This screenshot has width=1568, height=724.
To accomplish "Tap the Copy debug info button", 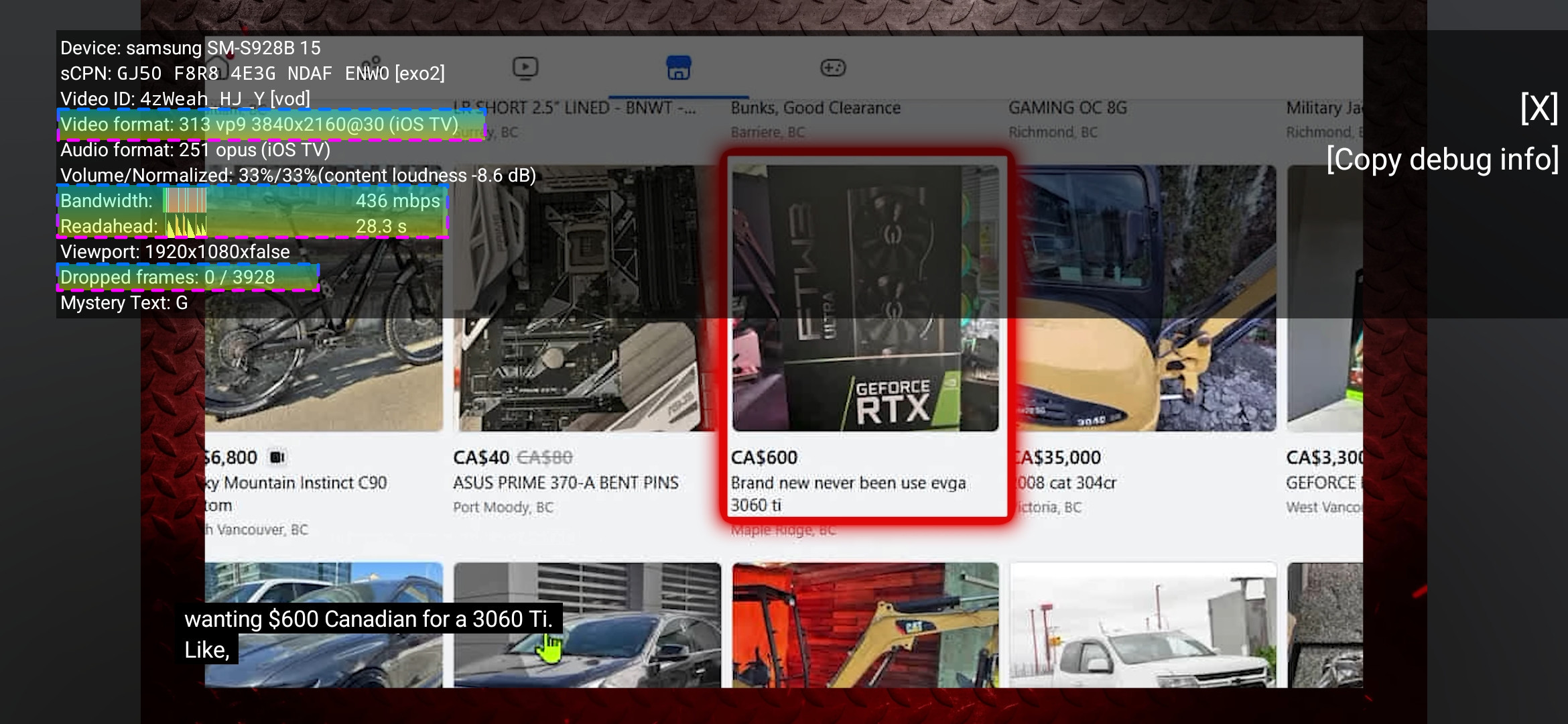I will click(1443, 160).
